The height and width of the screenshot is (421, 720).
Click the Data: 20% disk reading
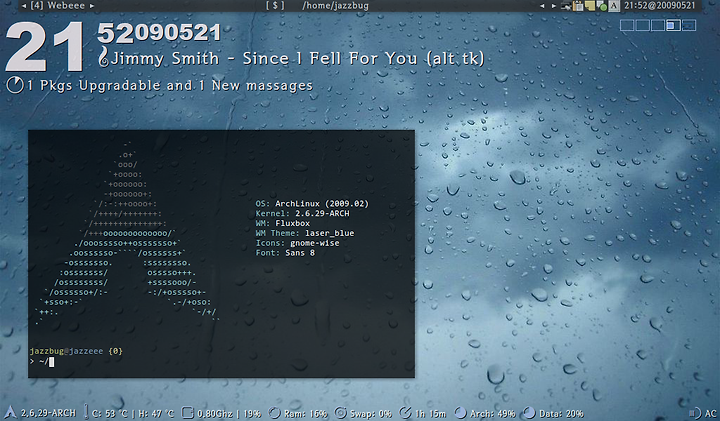pos(561,414)
